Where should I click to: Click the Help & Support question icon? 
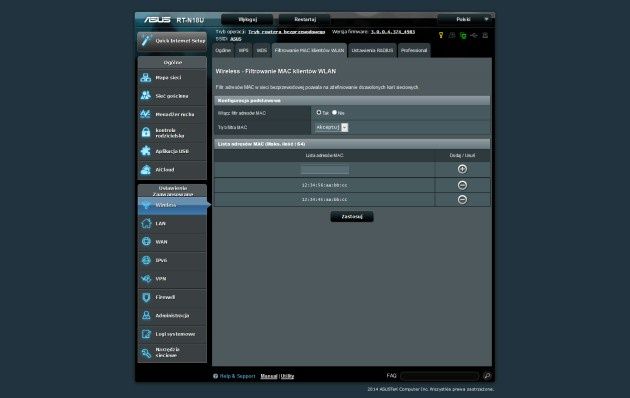point(215,376)
